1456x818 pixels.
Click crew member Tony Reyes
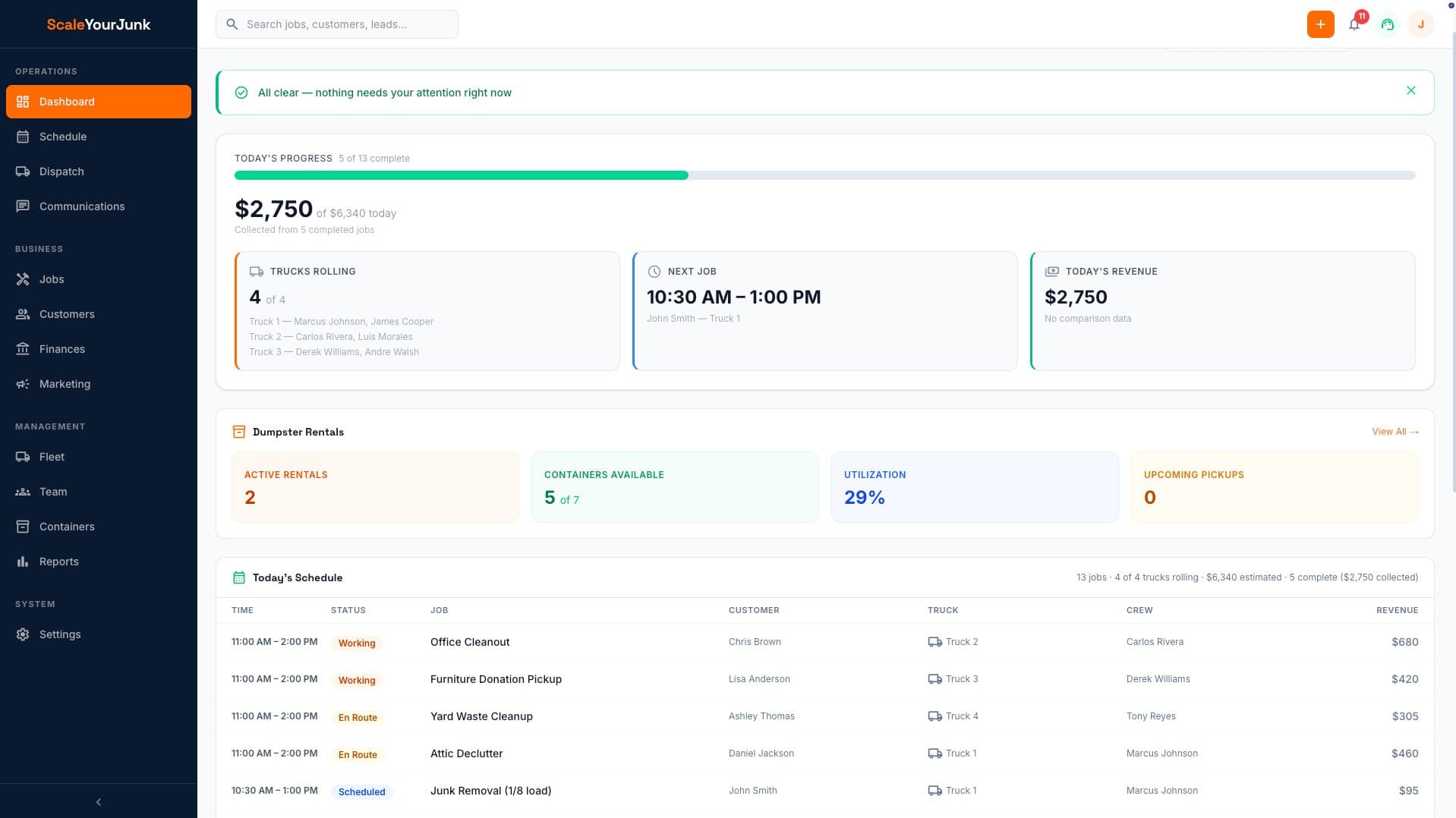[x=1151, y=716]
